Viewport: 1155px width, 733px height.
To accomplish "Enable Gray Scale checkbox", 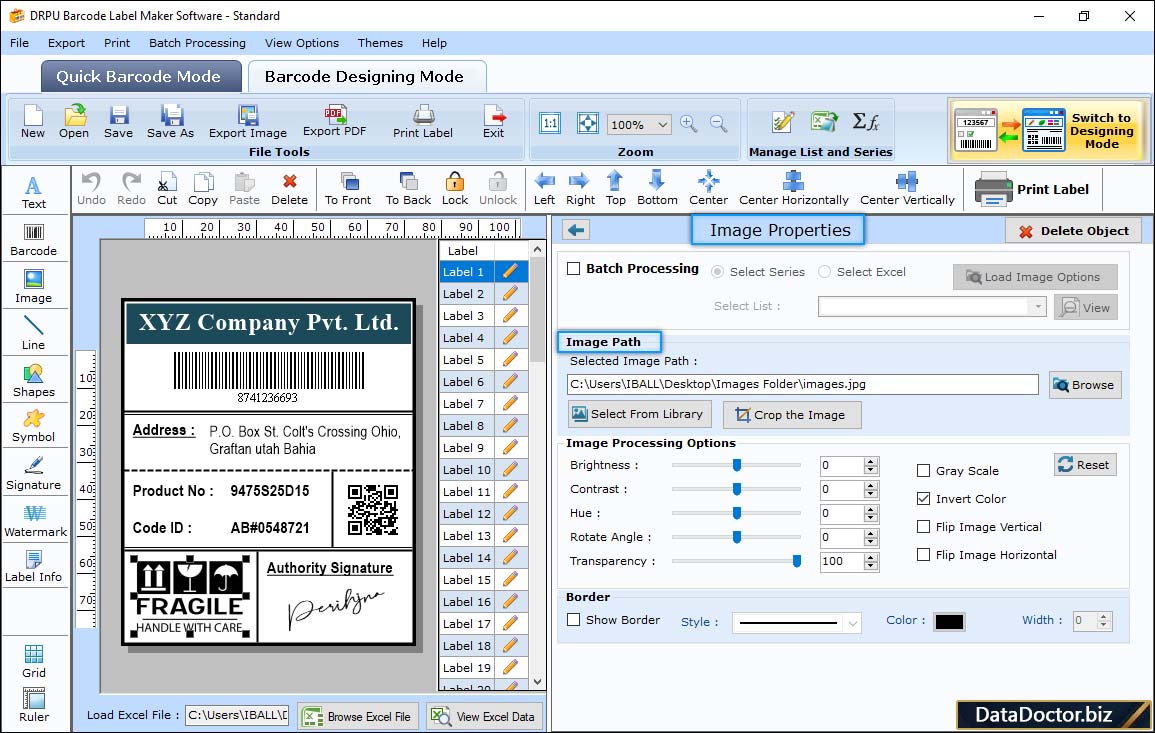I will click(923, 471).
